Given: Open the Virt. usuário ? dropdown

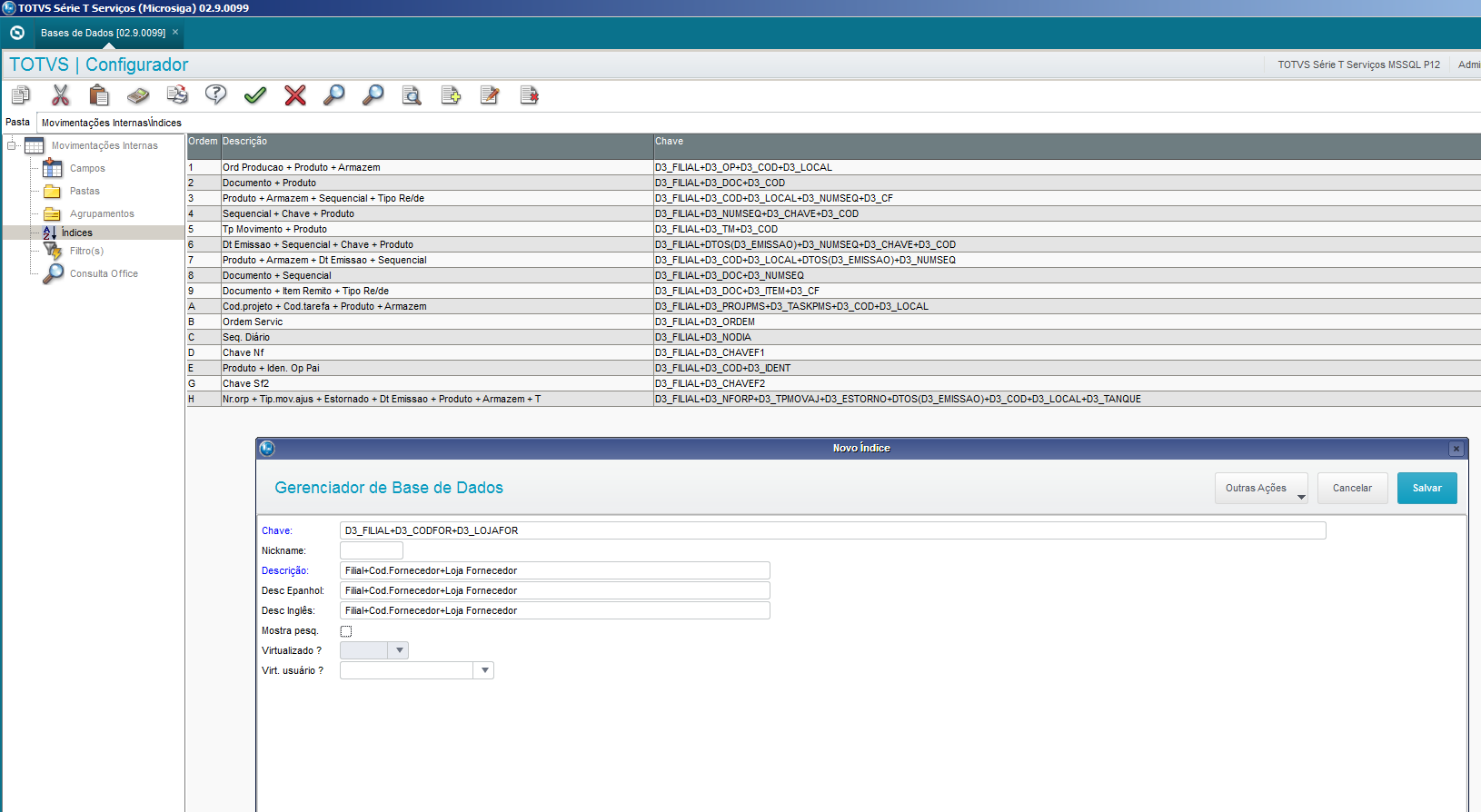Looking at the screenshot, I should pos(484,670).
